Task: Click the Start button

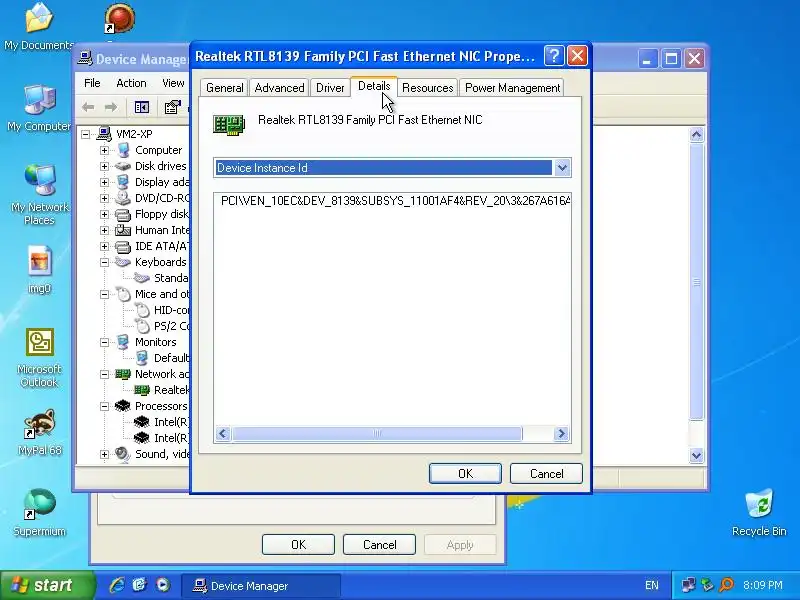Action: [47, 585]
